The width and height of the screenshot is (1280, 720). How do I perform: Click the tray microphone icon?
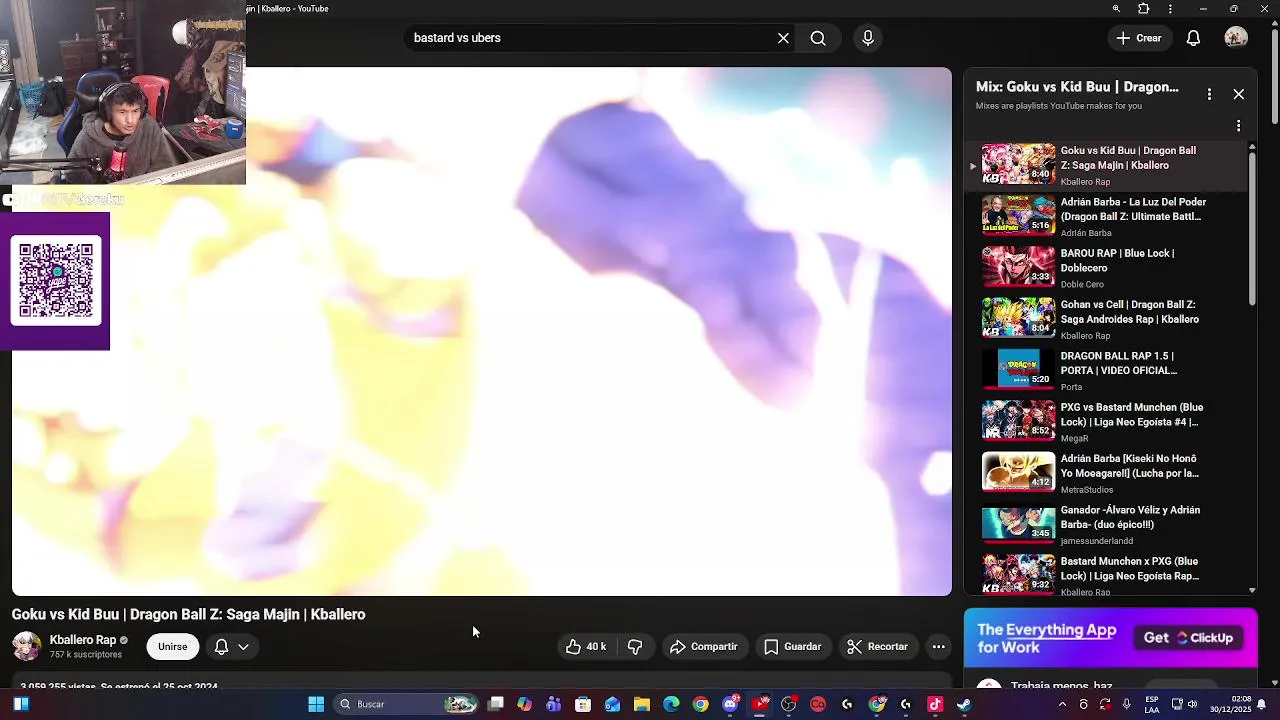(x=1127, y=704)
